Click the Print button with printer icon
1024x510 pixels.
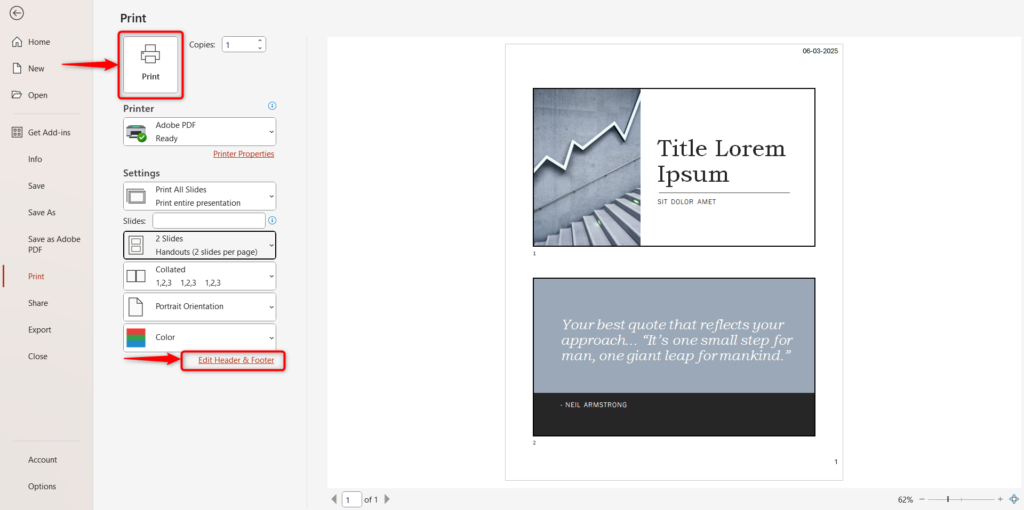(x=149, y=65)
